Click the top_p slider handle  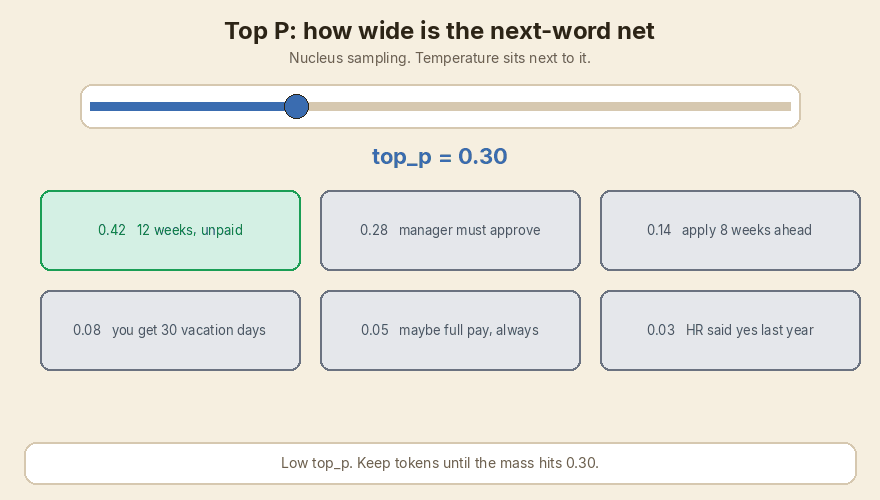click(296, 107)
